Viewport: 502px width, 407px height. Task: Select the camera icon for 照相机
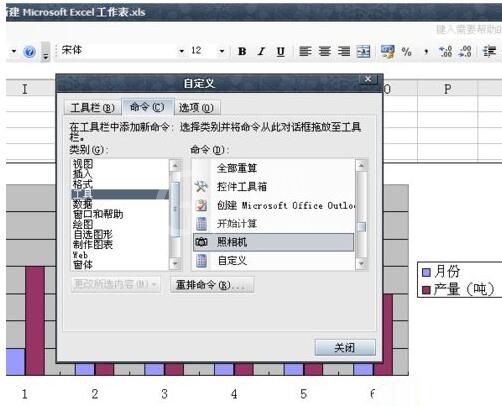(x=201, y=242)
